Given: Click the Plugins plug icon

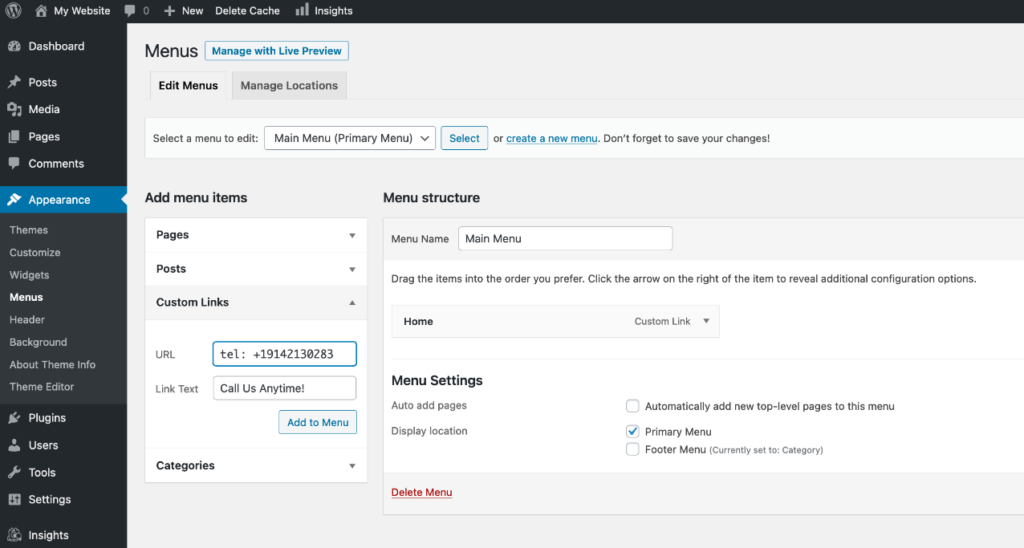Looking at the screenshot, I should 14,418.
